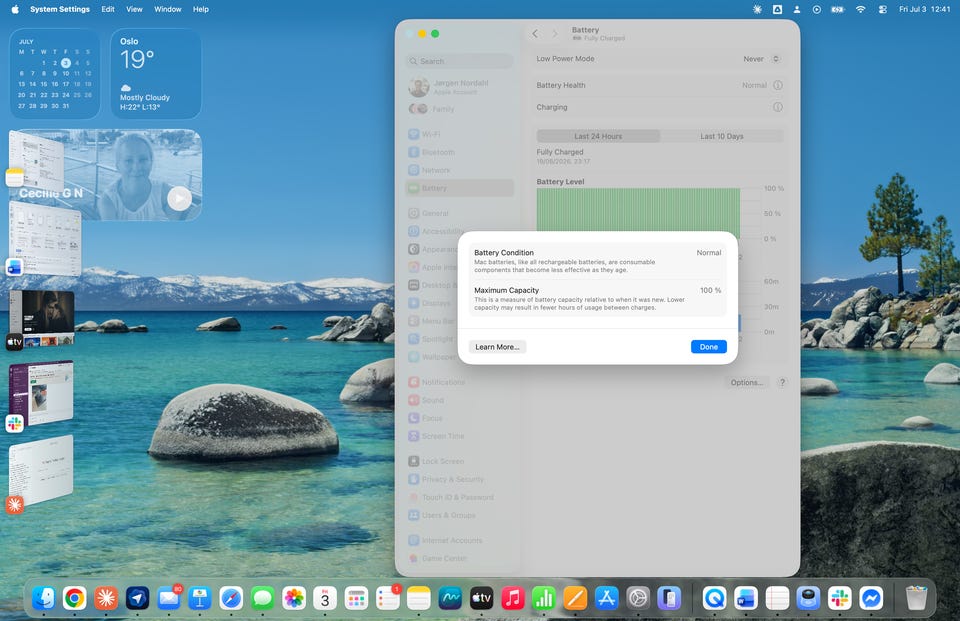Click the battery Options button
The height and width of the screenshot is (621, 960).
746,382
